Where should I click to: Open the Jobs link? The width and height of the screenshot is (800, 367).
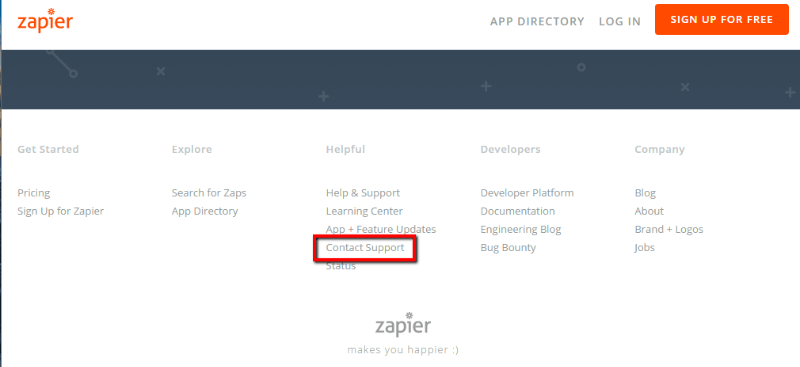(644, 248)
